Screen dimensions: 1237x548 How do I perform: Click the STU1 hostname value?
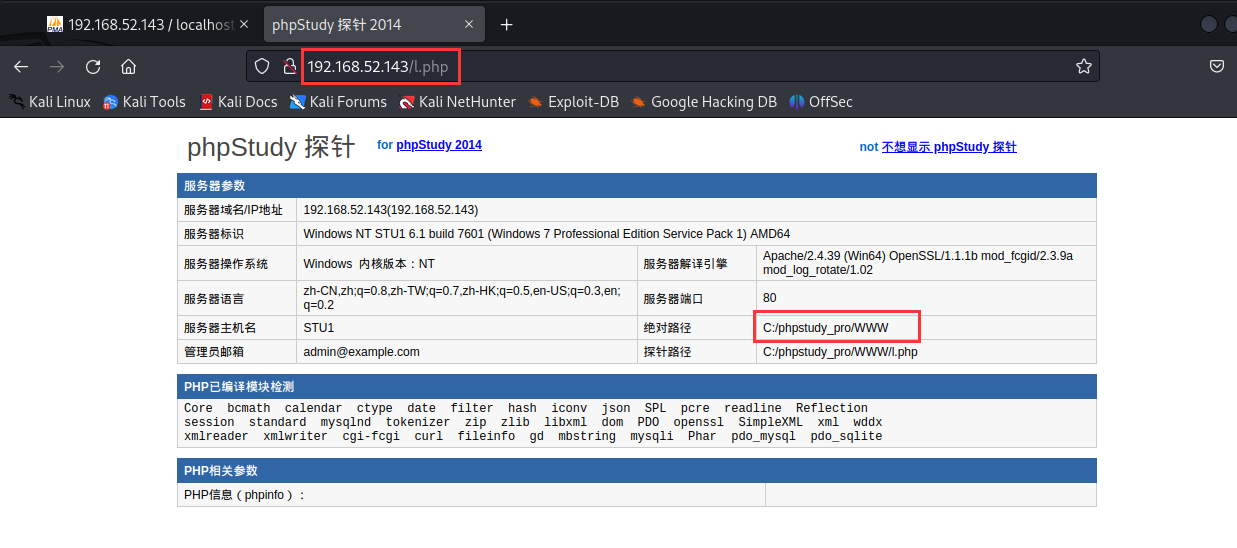click(x=319, y=327)
